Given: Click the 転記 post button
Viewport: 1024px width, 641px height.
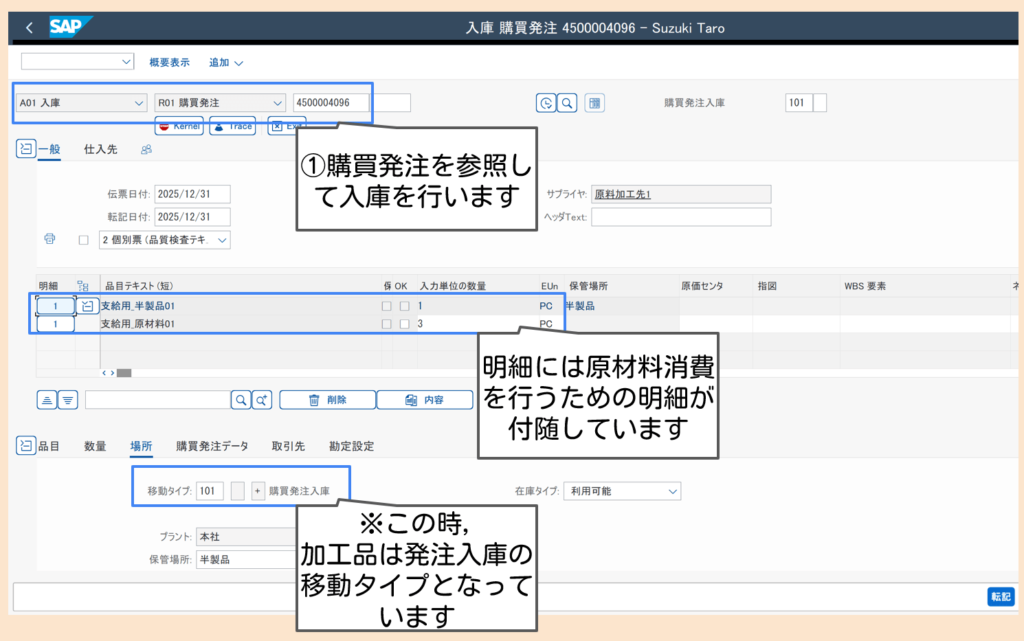Looking at the screenshot, I should [x=1000, y=596].
